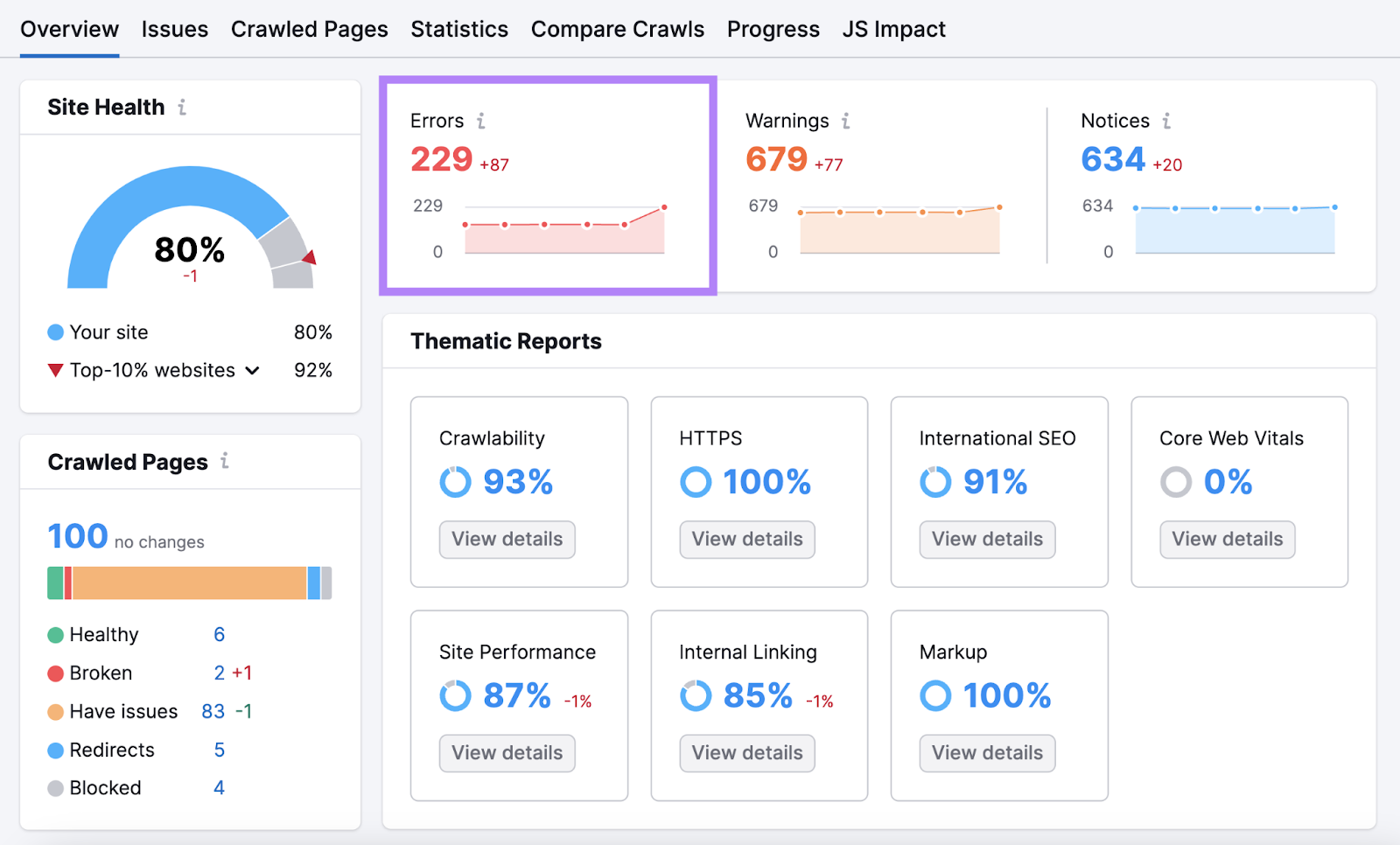The image size is (1400, 845).
Task: Open the Site Health info tooltip
Action: tap(182, 107)
